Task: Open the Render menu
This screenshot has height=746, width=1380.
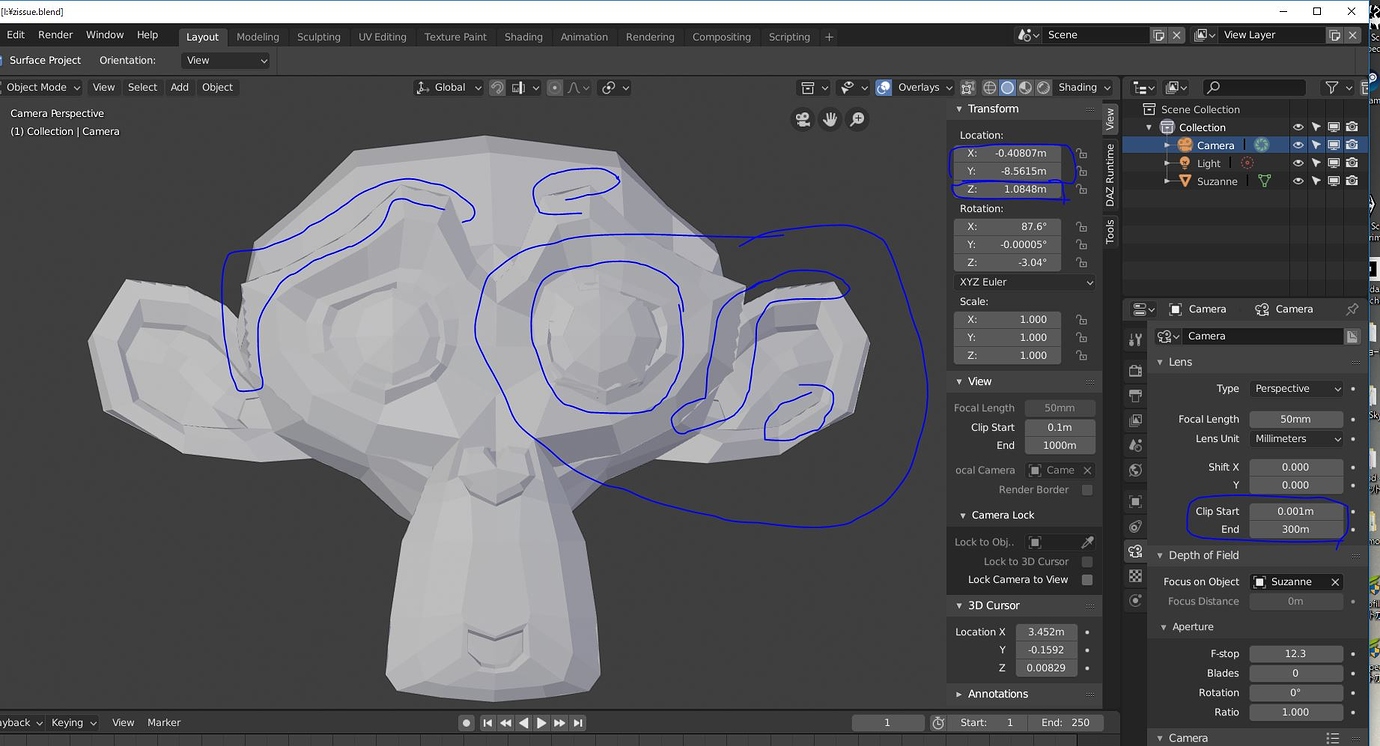Action: click(55, 35)
